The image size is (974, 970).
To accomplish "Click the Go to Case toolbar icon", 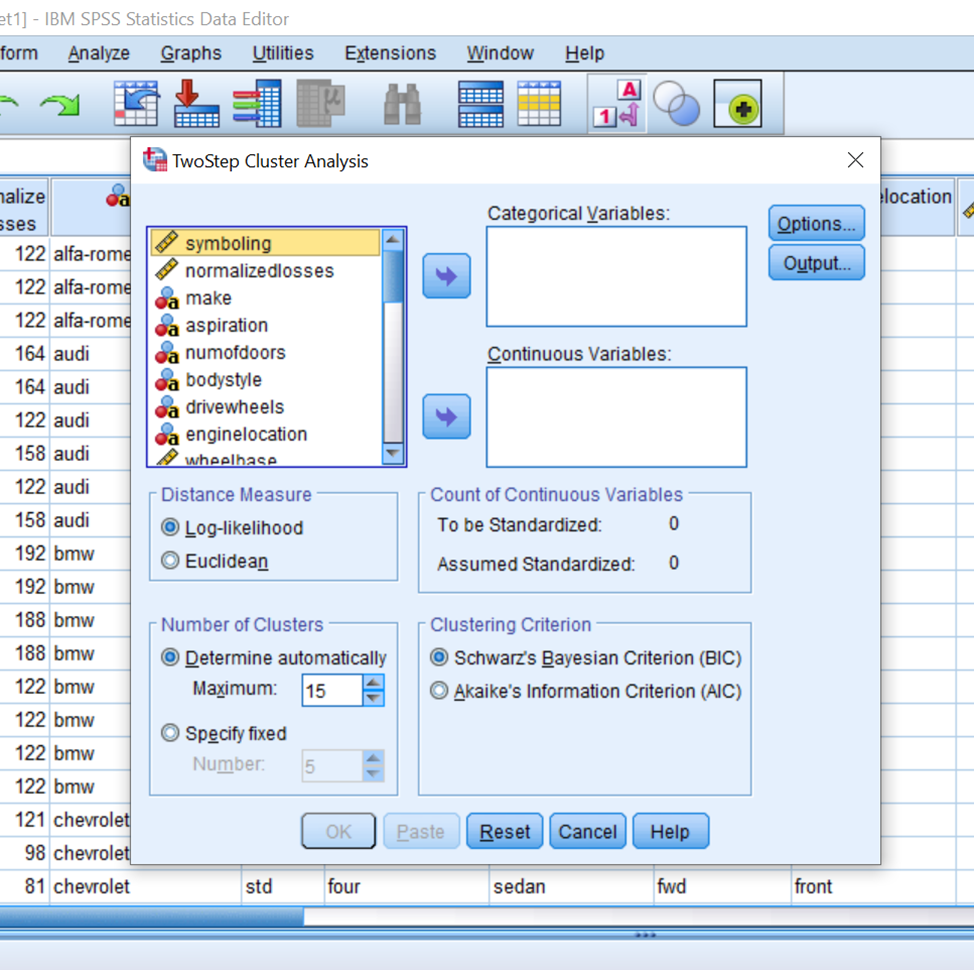I will (x=137, y=103).
